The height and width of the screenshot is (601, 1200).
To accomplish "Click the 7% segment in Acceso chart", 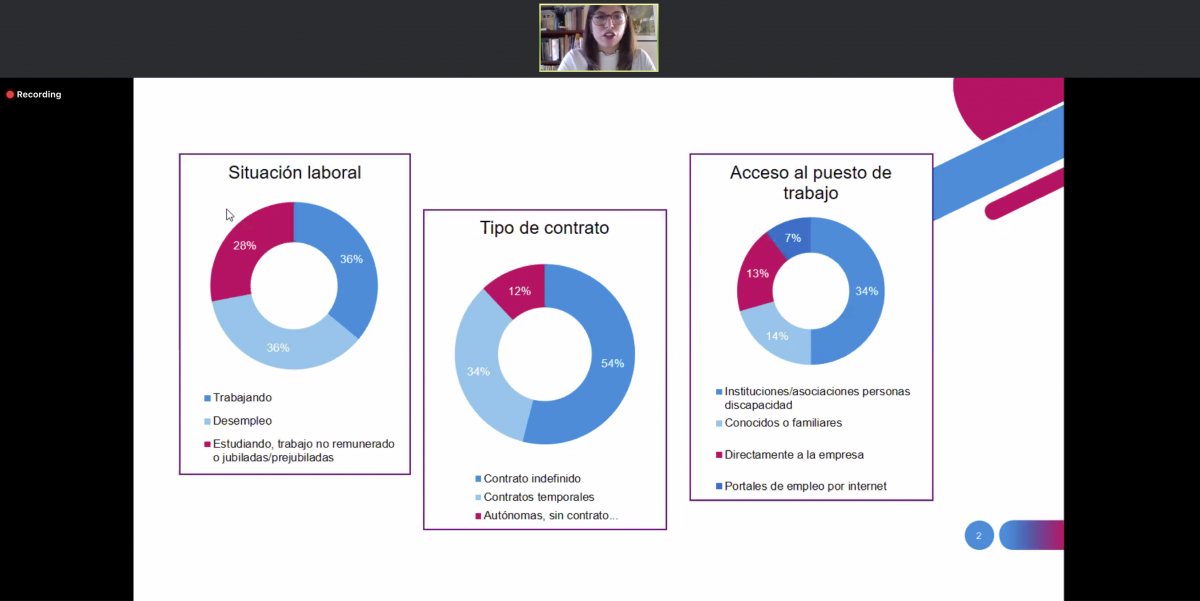I will coord(791,238).
